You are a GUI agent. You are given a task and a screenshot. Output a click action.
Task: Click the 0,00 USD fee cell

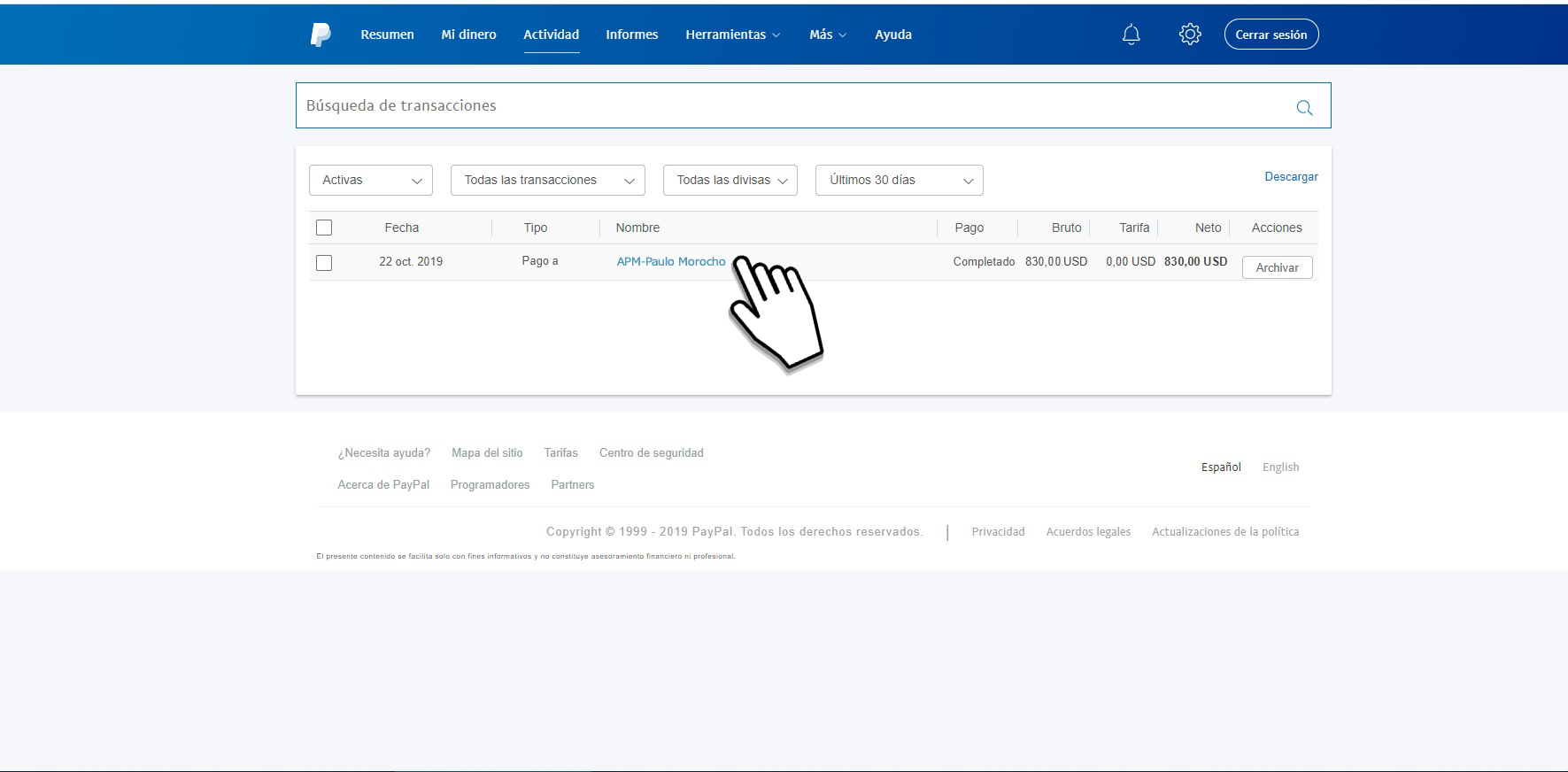1131,261
